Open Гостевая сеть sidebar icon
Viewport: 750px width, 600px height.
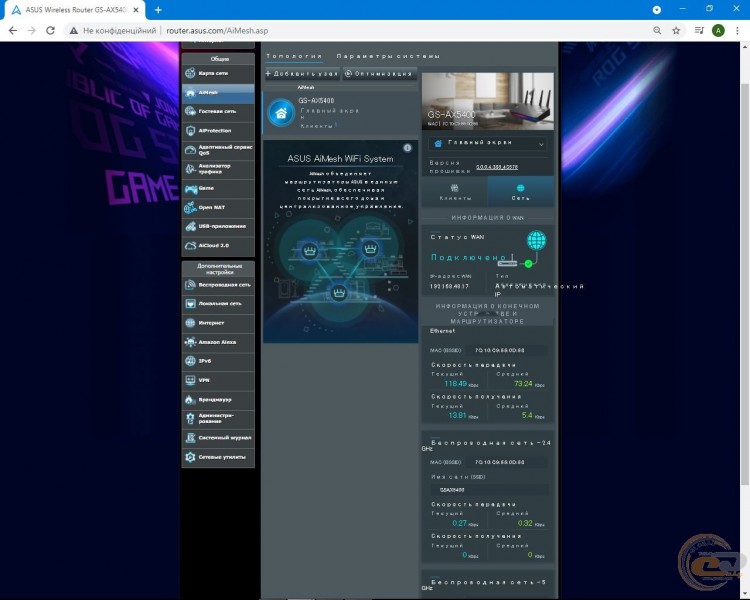[190, 111]
